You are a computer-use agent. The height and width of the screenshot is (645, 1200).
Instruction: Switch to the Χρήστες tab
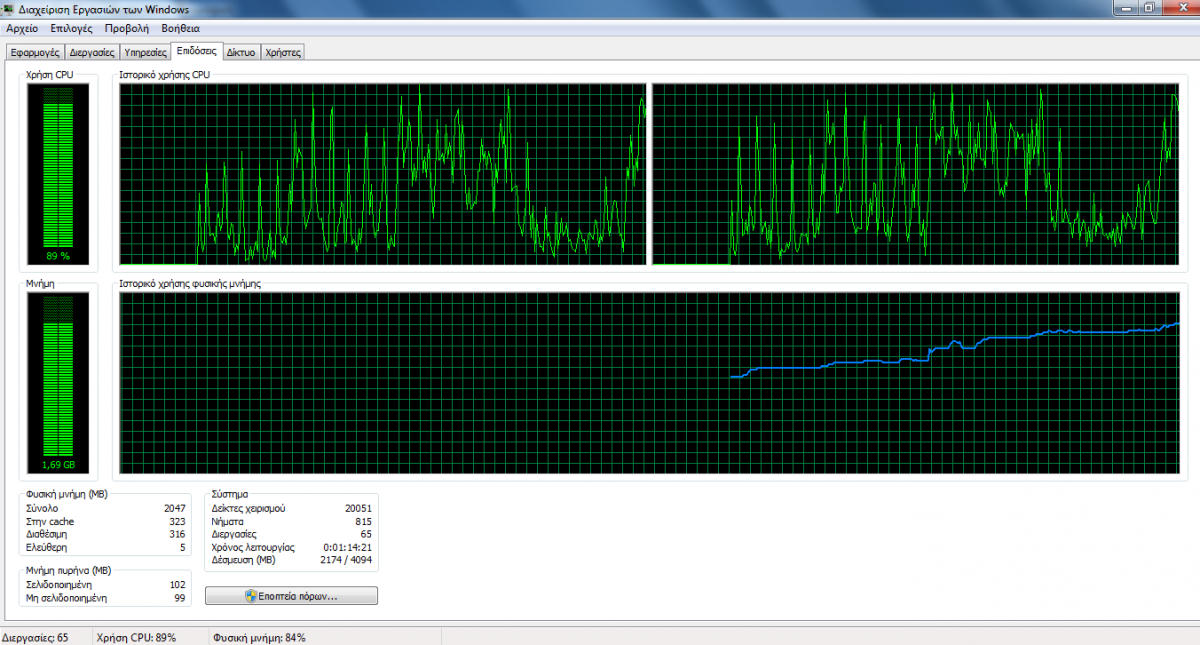(282, 52)
